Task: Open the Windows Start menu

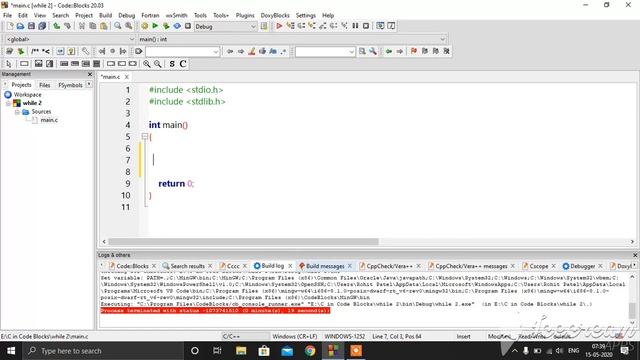Action: coord(11,351)
